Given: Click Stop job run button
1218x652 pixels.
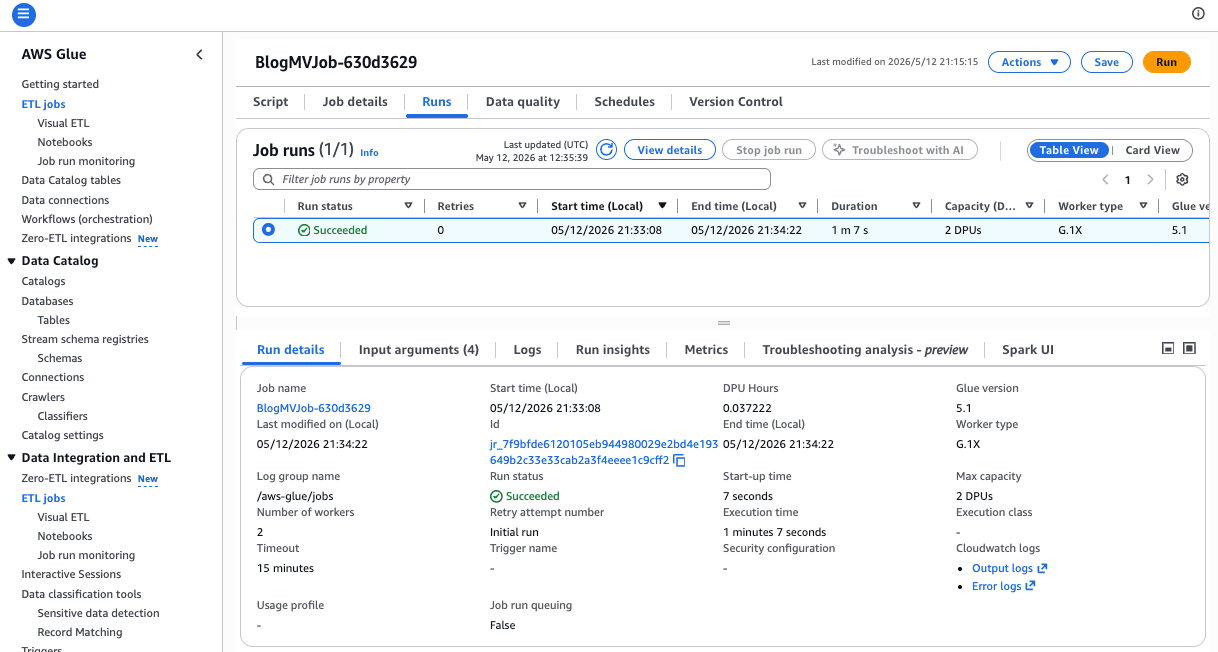Looking at the screenshot, I should pos(769,150).
